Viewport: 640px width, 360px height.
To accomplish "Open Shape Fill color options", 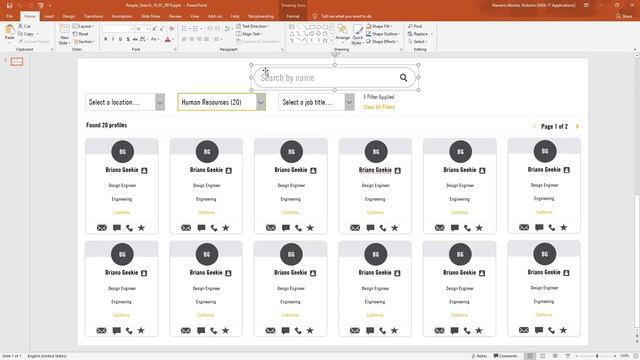I will [x=378, y=26].
